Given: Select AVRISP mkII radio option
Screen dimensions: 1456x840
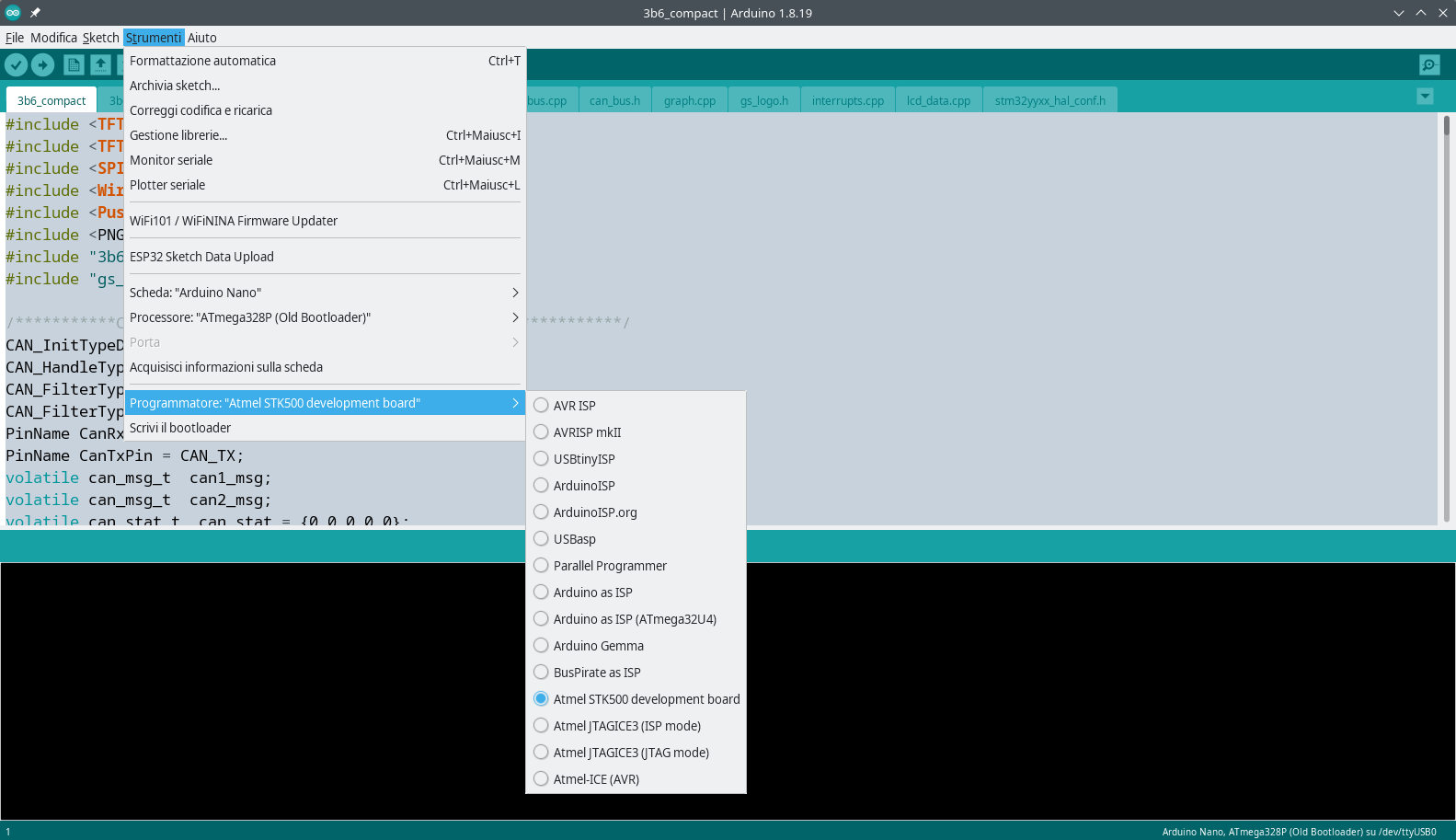Looking at the screenshot, I should 541,432.
